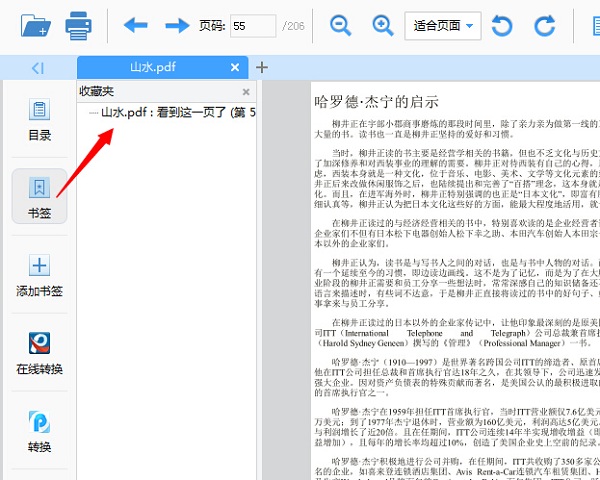Zoom in with the plus magnifier
600x480 pixels.
click(x=383, y=26)
